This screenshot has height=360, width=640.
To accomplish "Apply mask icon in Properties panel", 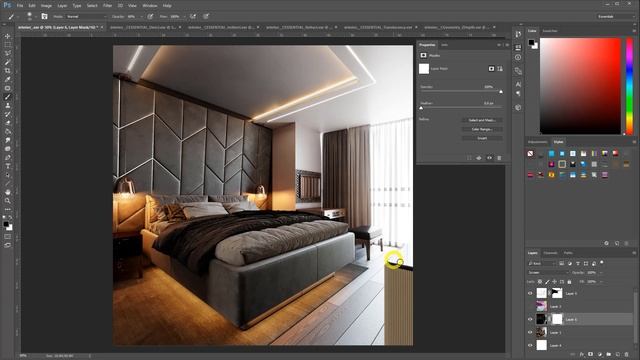I will click(479, 158).
